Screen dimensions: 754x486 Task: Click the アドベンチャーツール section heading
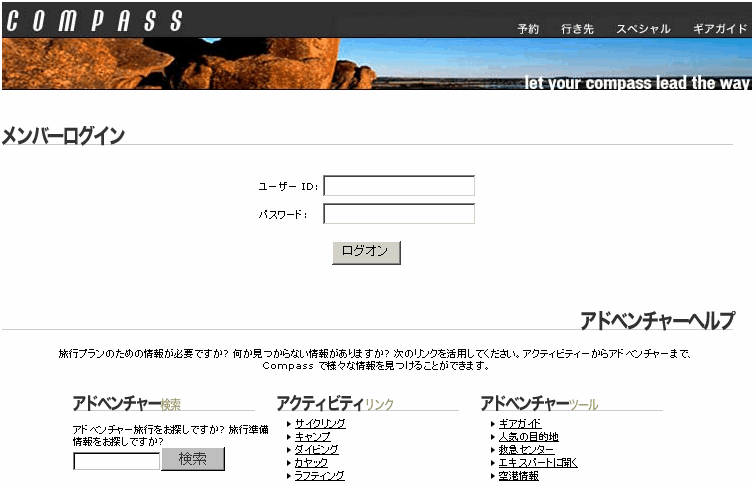539,403
